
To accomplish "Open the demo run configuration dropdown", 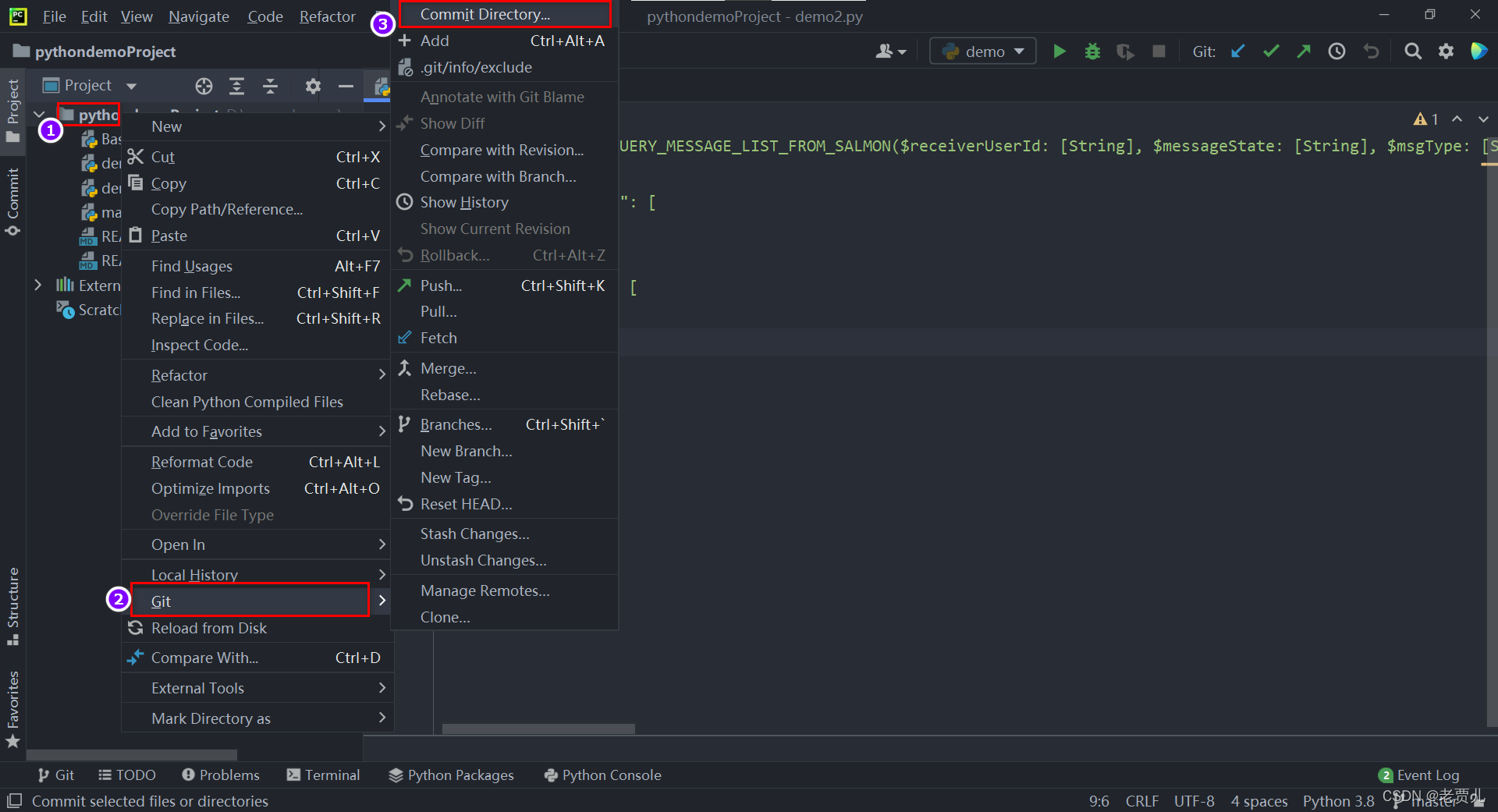I will [x=983, y=51].
